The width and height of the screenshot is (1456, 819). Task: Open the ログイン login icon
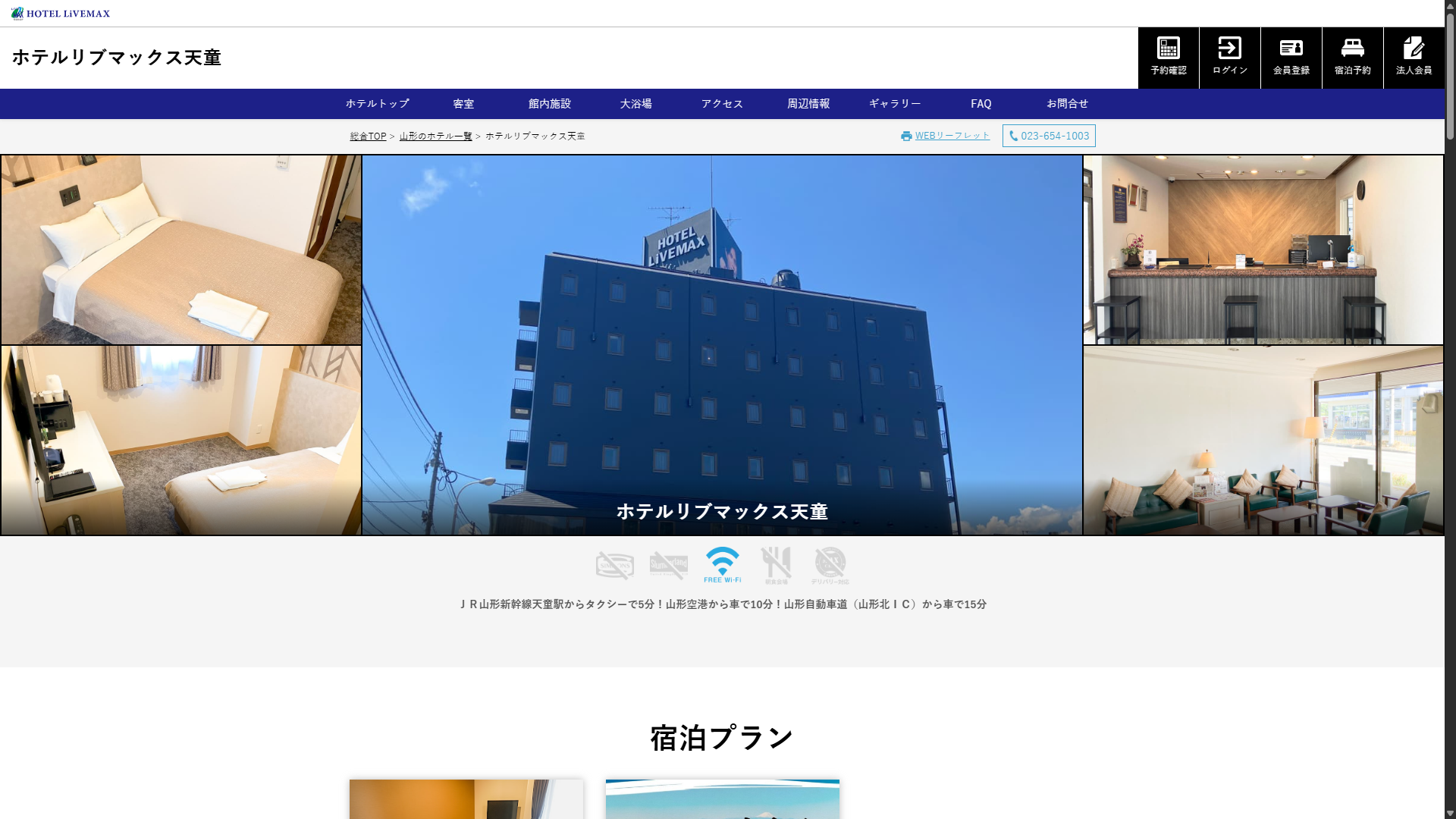[x=1229, y=49]
